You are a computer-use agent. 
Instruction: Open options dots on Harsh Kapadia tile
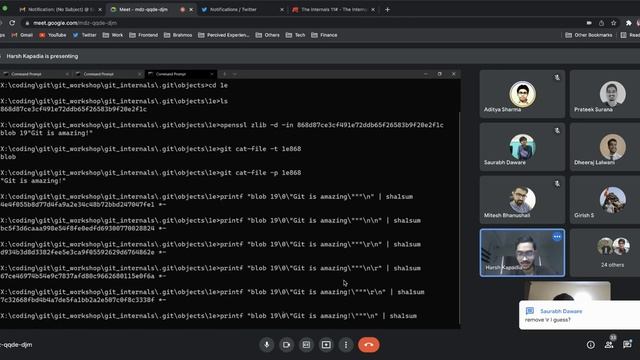(557, 237)
